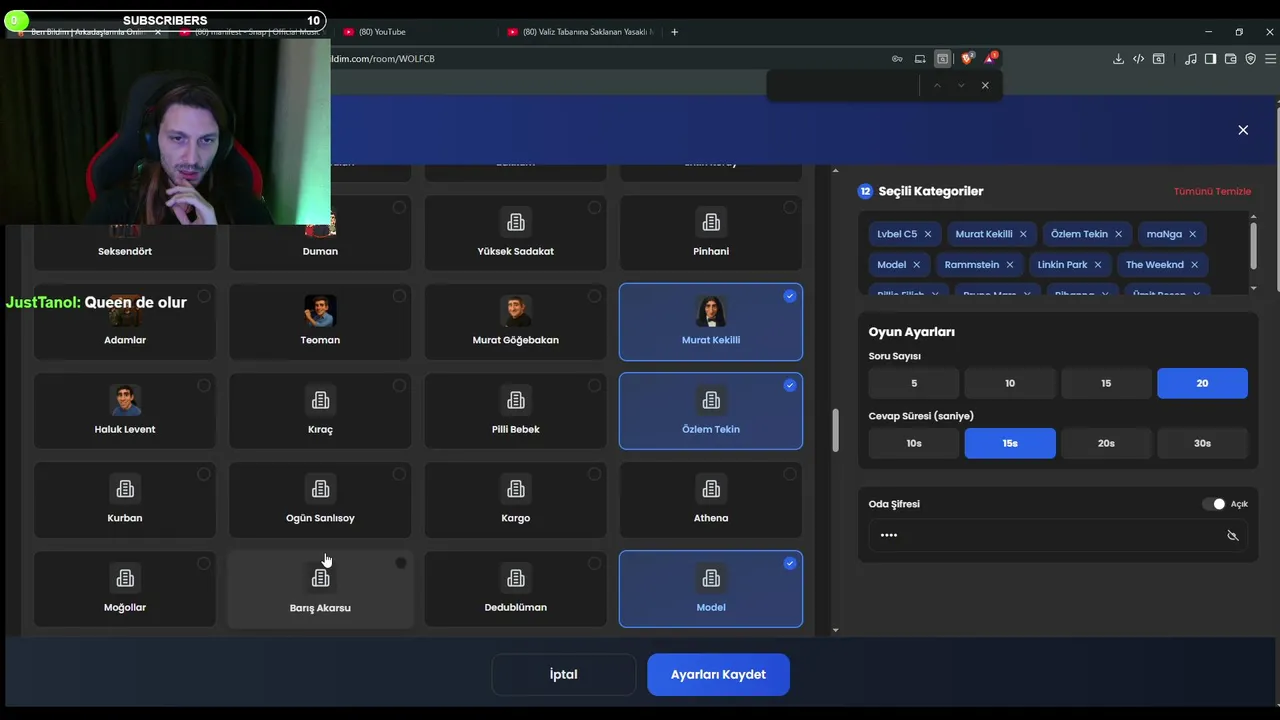The height and width of the screenshot is (720, 1280).
Task: Click the Kargo card document icon
Action: [516, 489]
